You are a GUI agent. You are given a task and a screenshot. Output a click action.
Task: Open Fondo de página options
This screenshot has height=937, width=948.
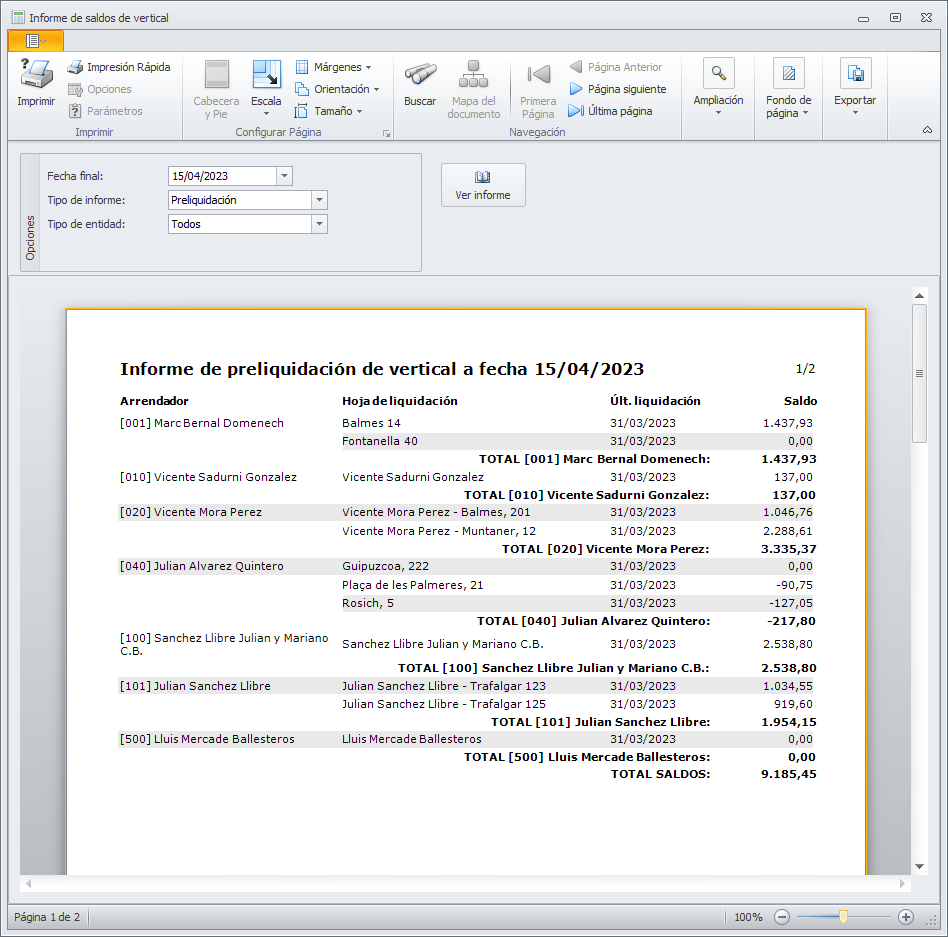(788, 88)
